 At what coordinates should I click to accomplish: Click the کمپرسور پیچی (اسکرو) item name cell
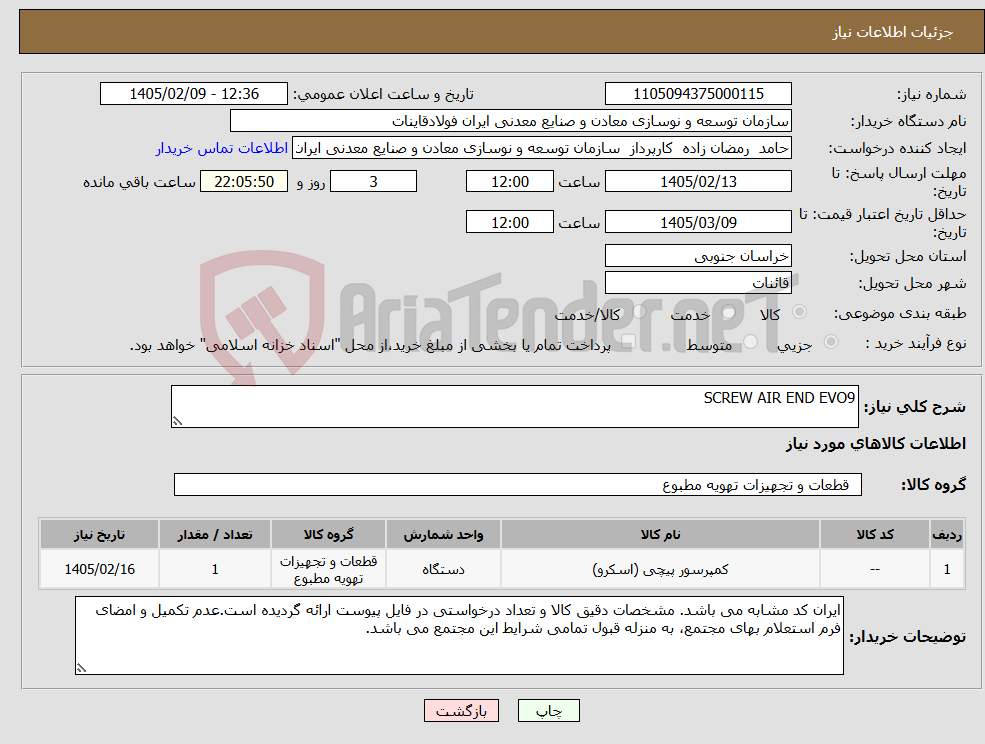point(660,569)
